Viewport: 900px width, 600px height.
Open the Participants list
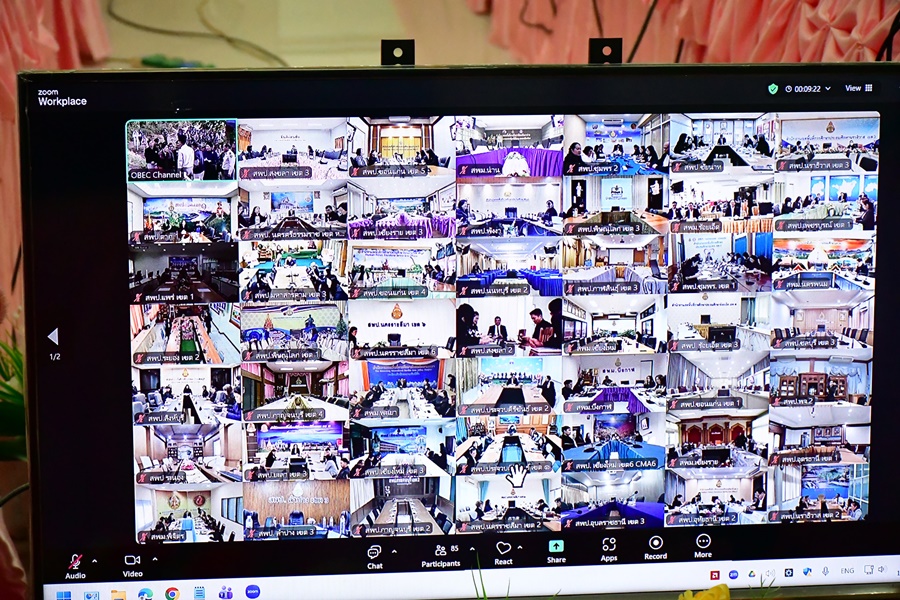(x=440, y=551)
